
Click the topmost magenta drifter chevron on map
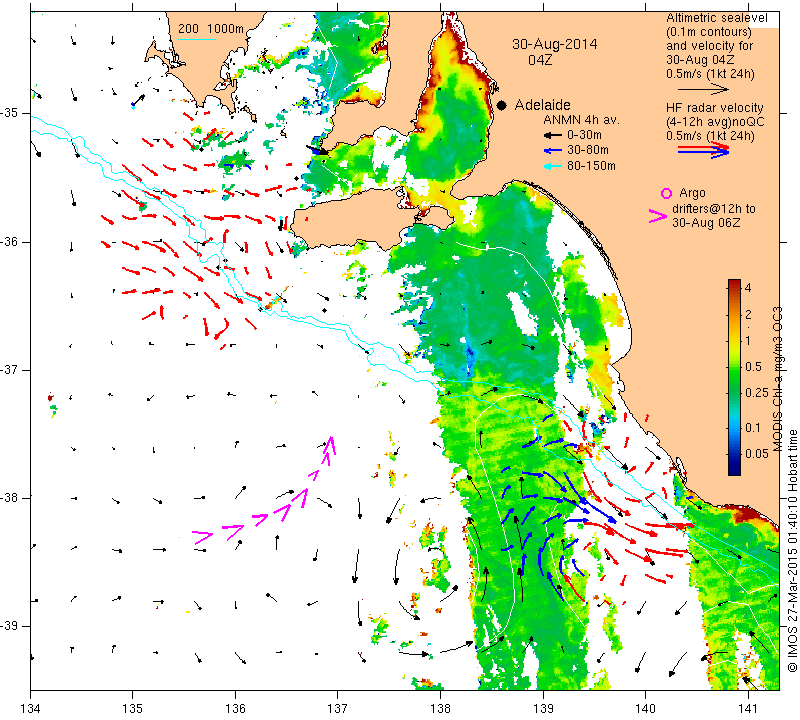331,444
